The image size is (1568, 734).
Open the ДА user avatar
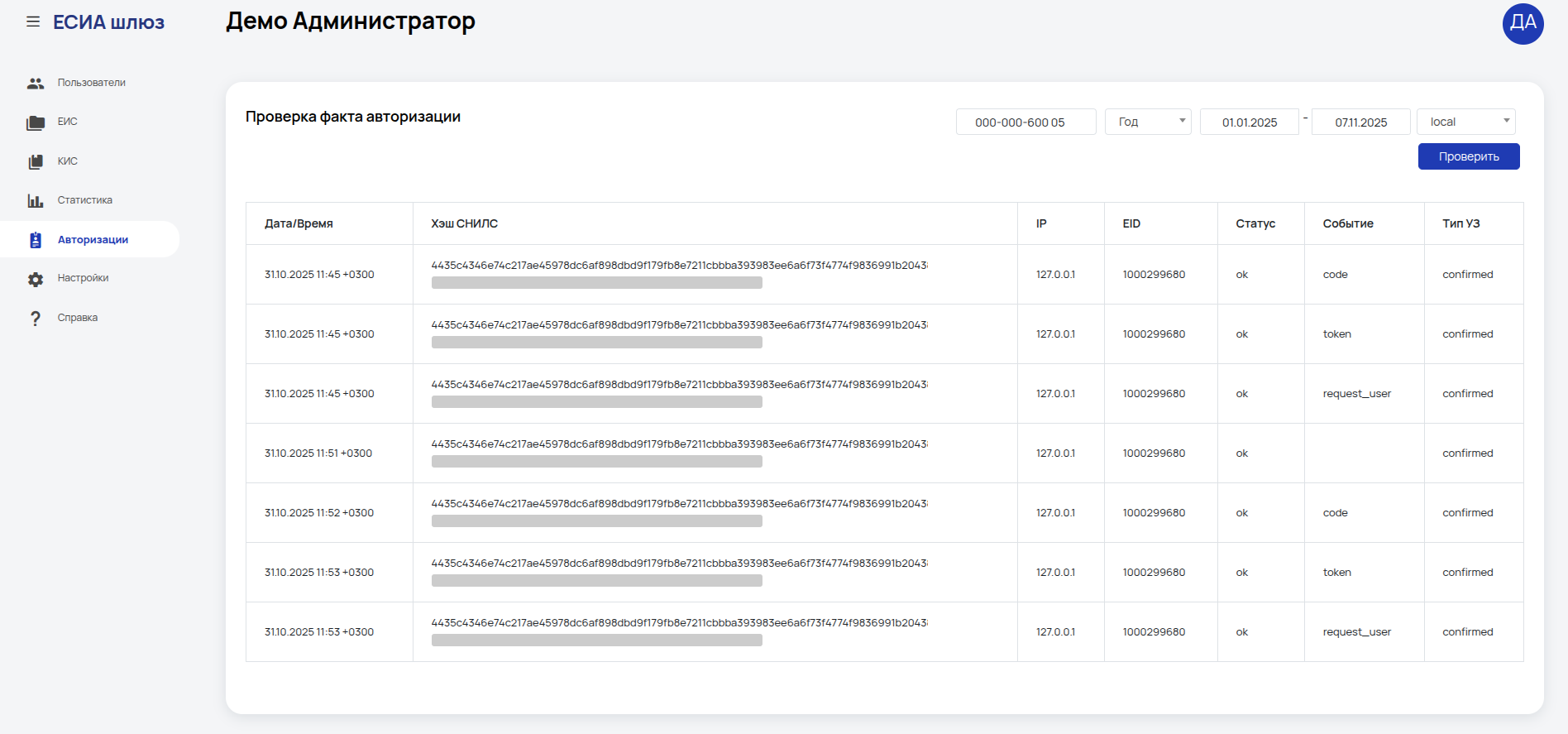click(1523, 23)
